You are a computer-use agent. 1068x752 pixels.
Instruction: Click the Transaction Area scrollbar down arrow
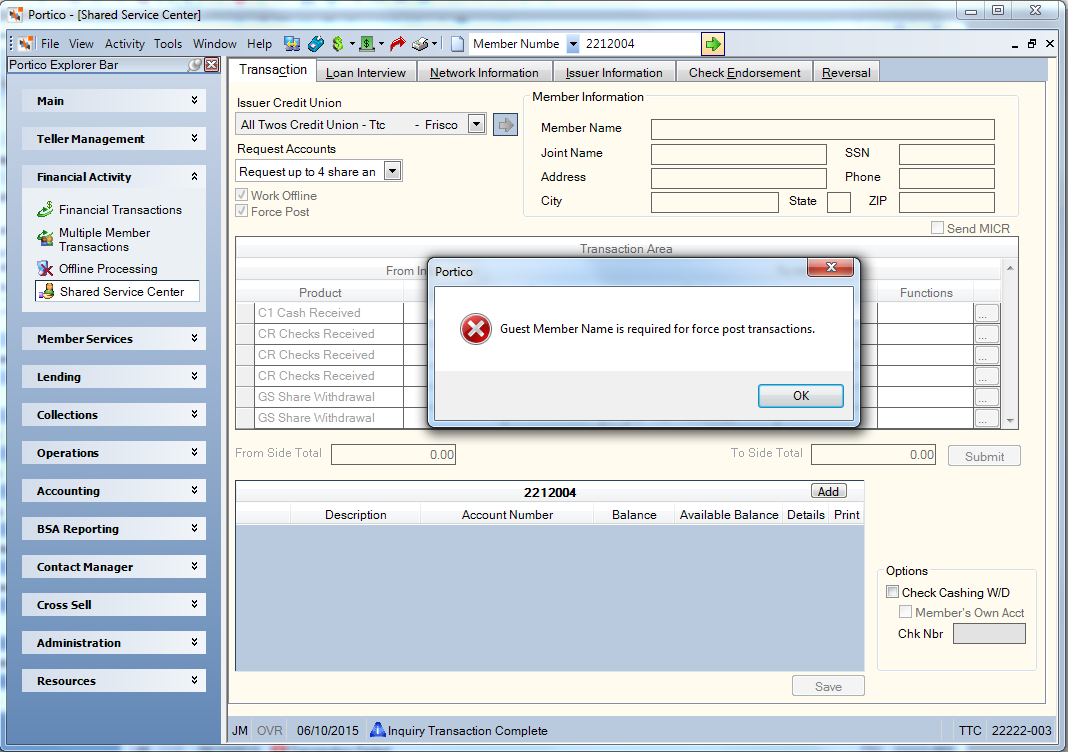[x=1010, y=420]
